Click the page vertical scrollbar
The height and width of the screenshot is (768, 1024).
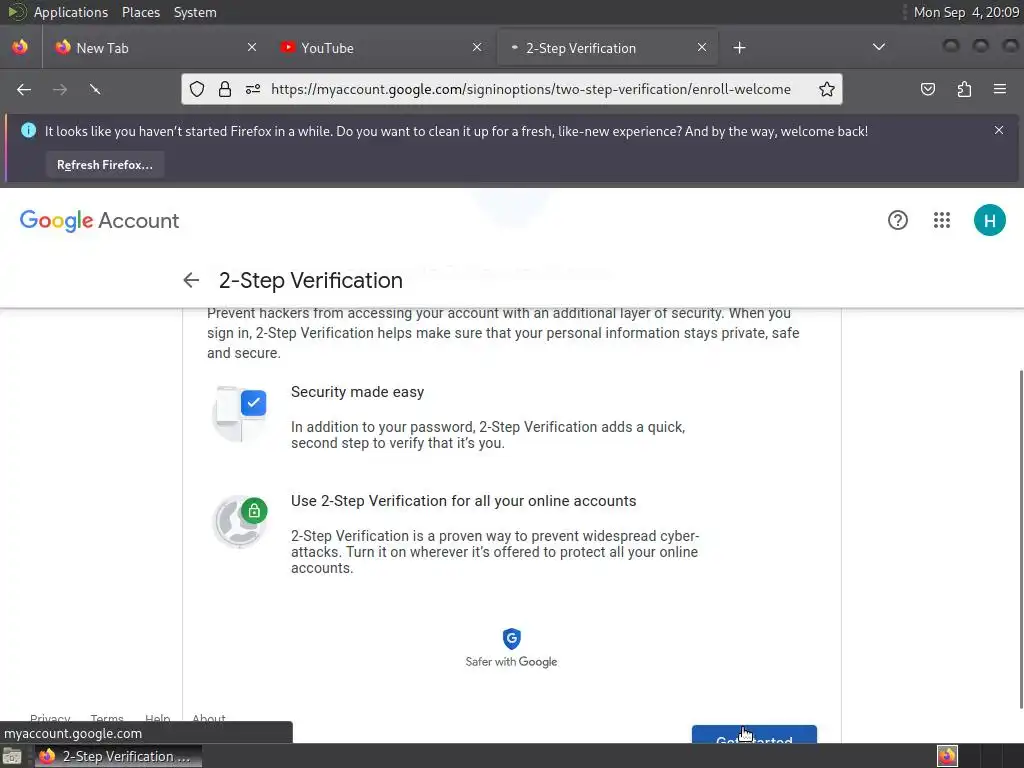tap(1021, 539)
